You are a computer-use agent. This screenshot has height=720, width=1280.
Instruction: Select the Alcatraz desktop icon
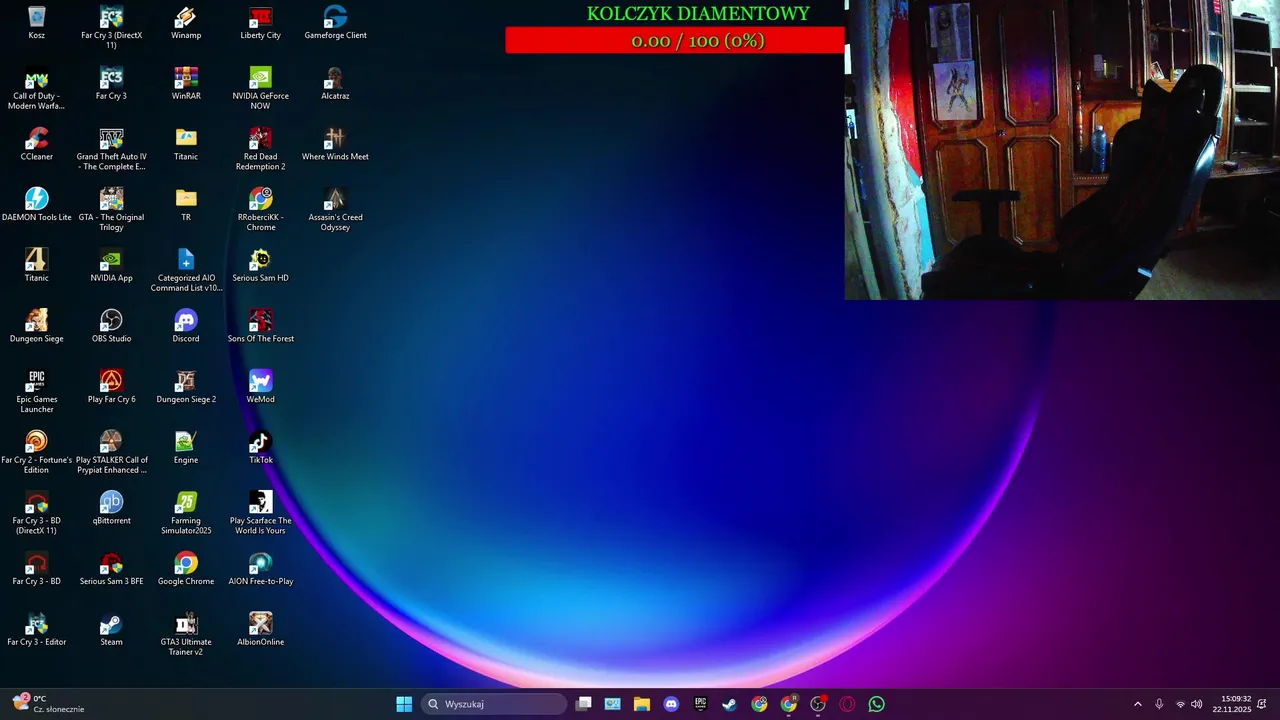pyautogui.click(x=335, y=84)
